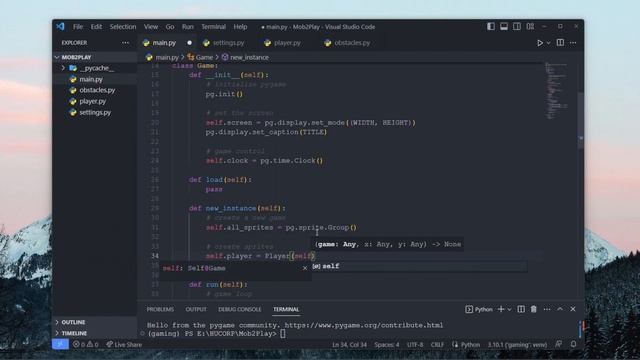Open Explorer more actions ellipsis
640x360 pixels.
coord(125,42)
